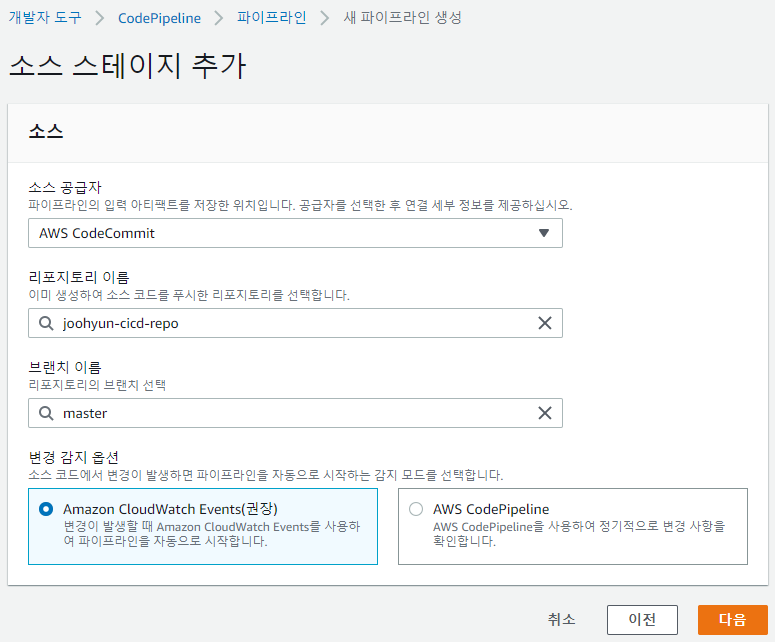Image resolution: width=775 pixels, height=642 pixels.
Task: Clear the master branch field with X
Action: tap(545, 413)
